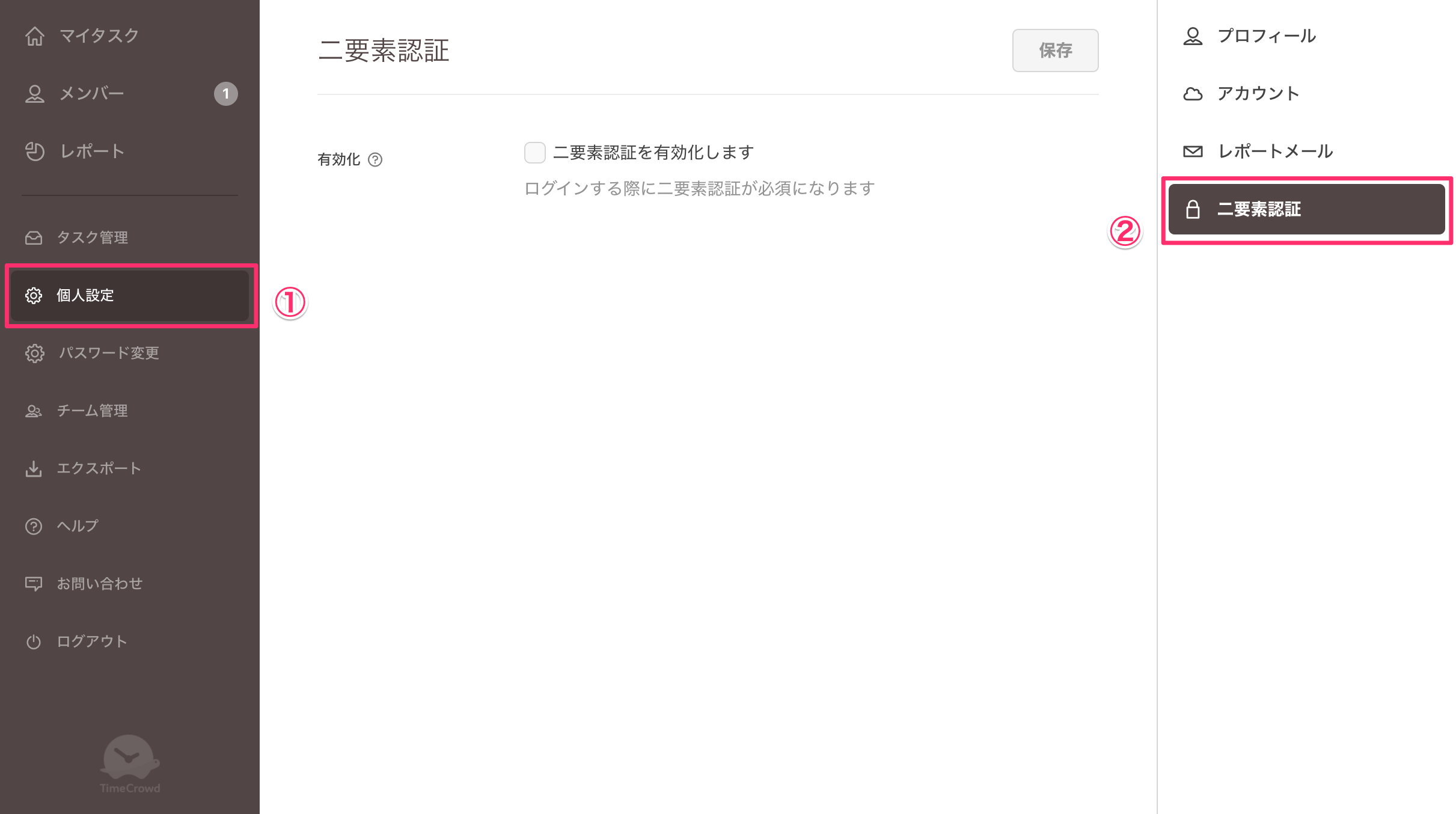This screenshot has width=1456, height=814.
Task: Click the gear icon next to パスワード変更
Action: pos(34,353)
